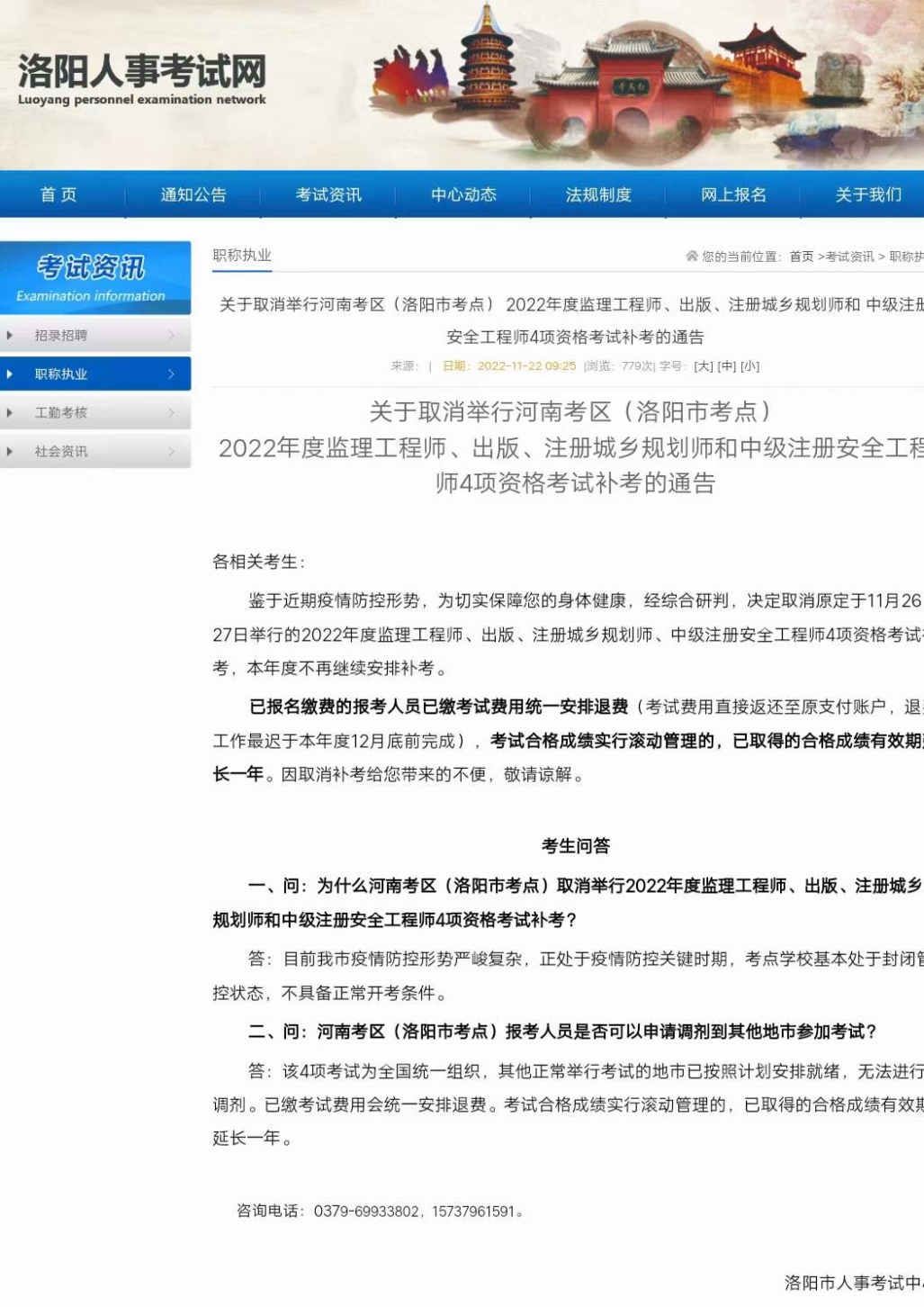The image size is (924, 1307).
Task: Open 网上报名 online registration menu item
Action: 733,194
